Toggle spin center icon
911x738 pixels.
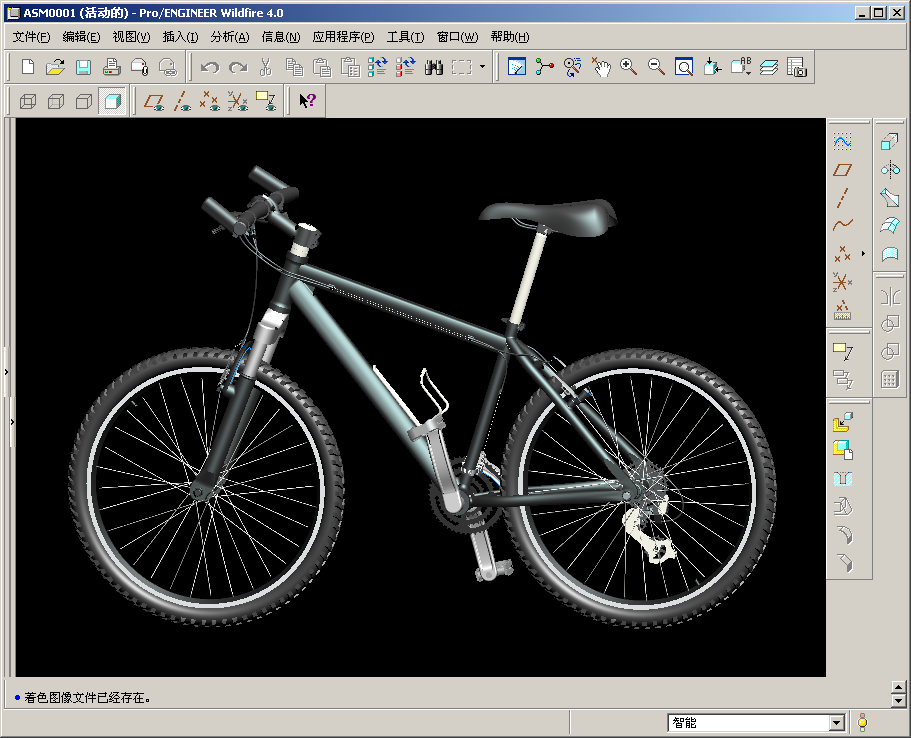point(544,67)
